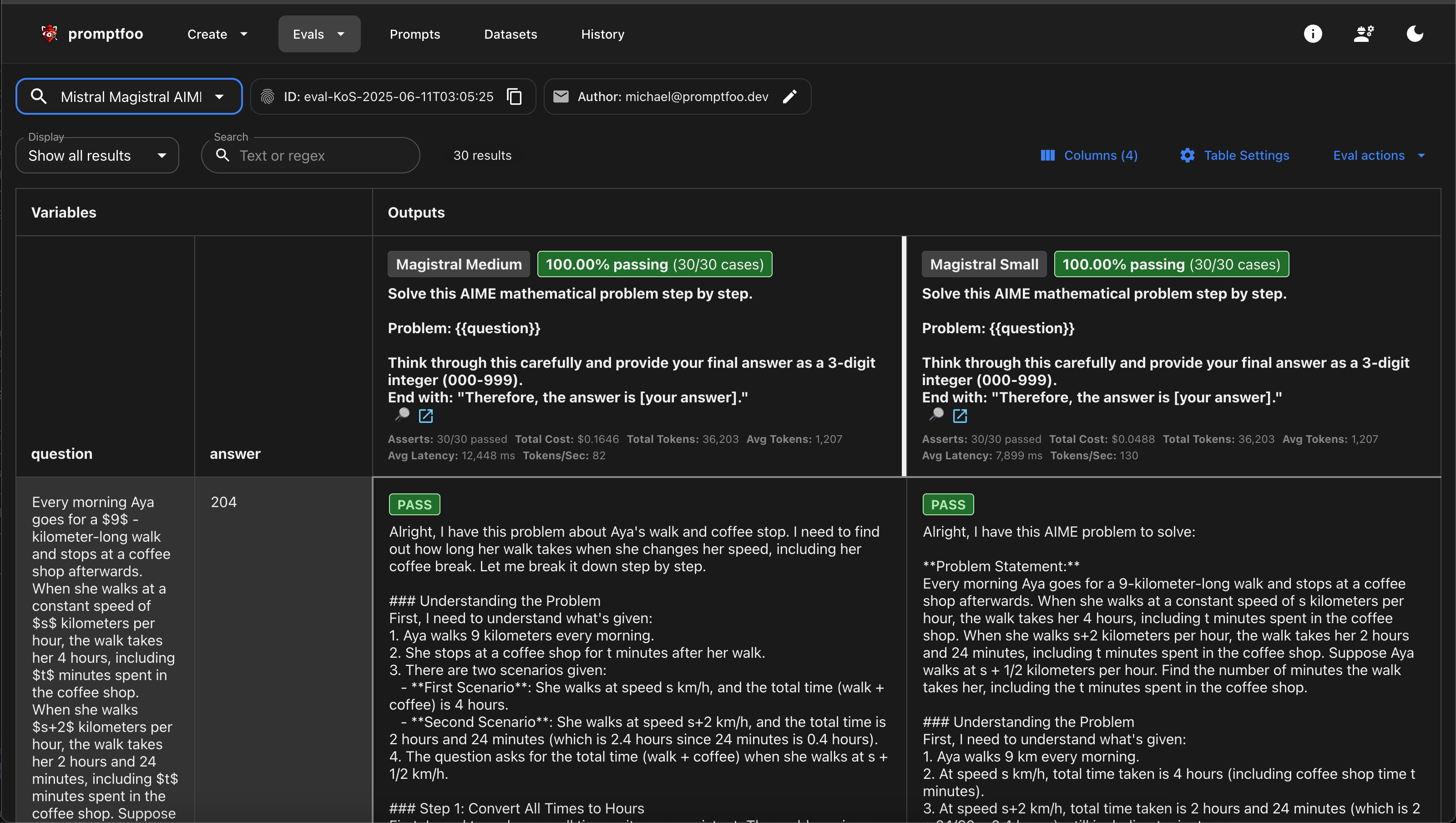Image resolution: width=1456 pixels, height=823 pixels.
Task: Expand the Show all results display dropdown
Action: pyautogui.click(x=97, y=156)
